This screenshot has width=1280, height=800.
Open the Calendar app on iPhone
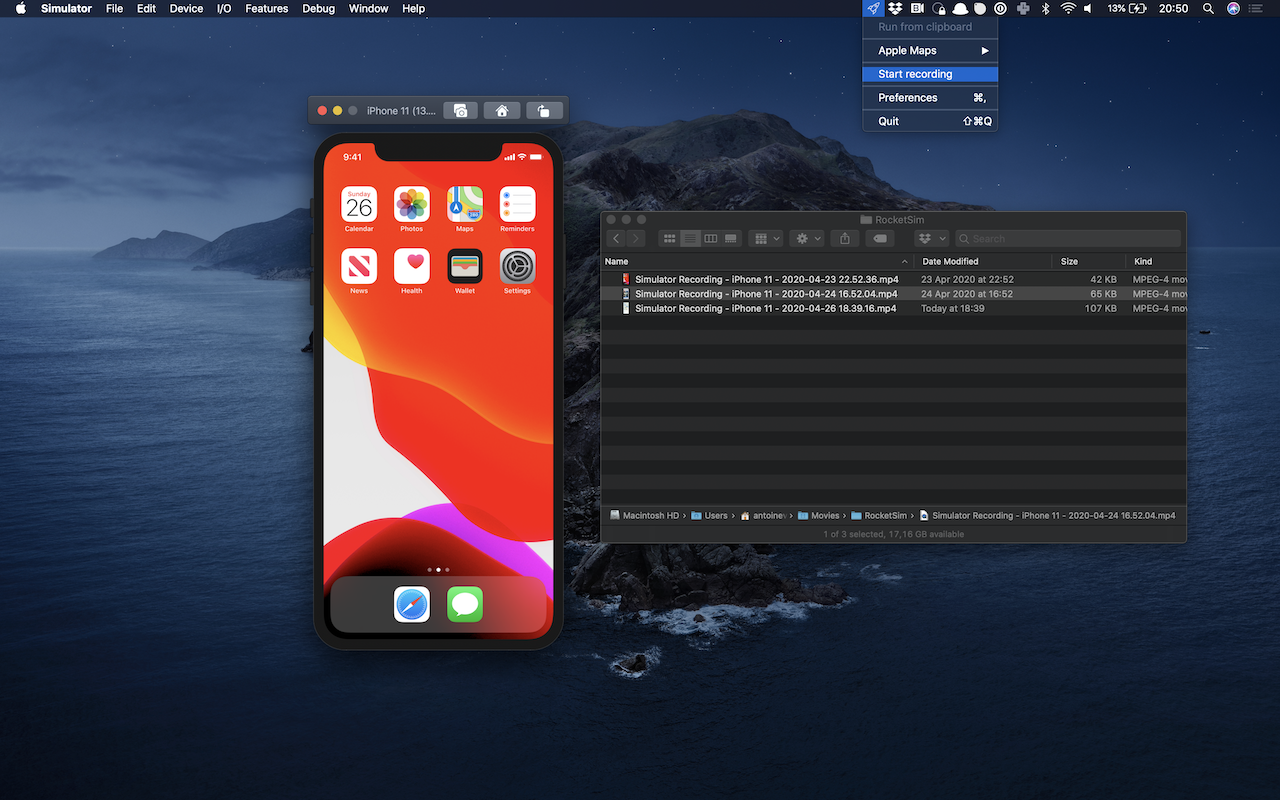click(359, 204)
